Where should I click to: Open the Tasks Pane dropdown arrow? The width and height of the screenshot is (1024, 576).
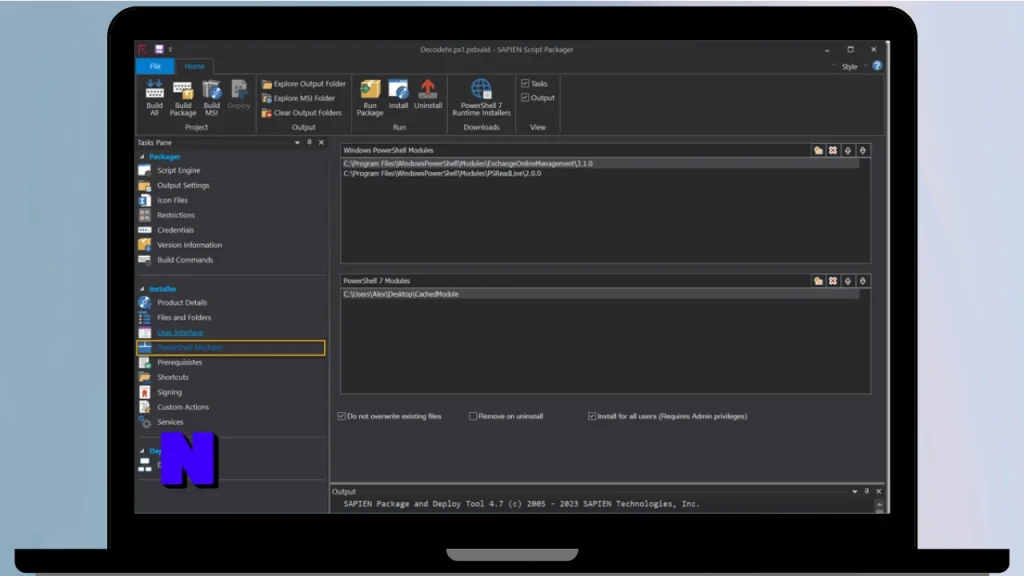(x=297, y=142)
